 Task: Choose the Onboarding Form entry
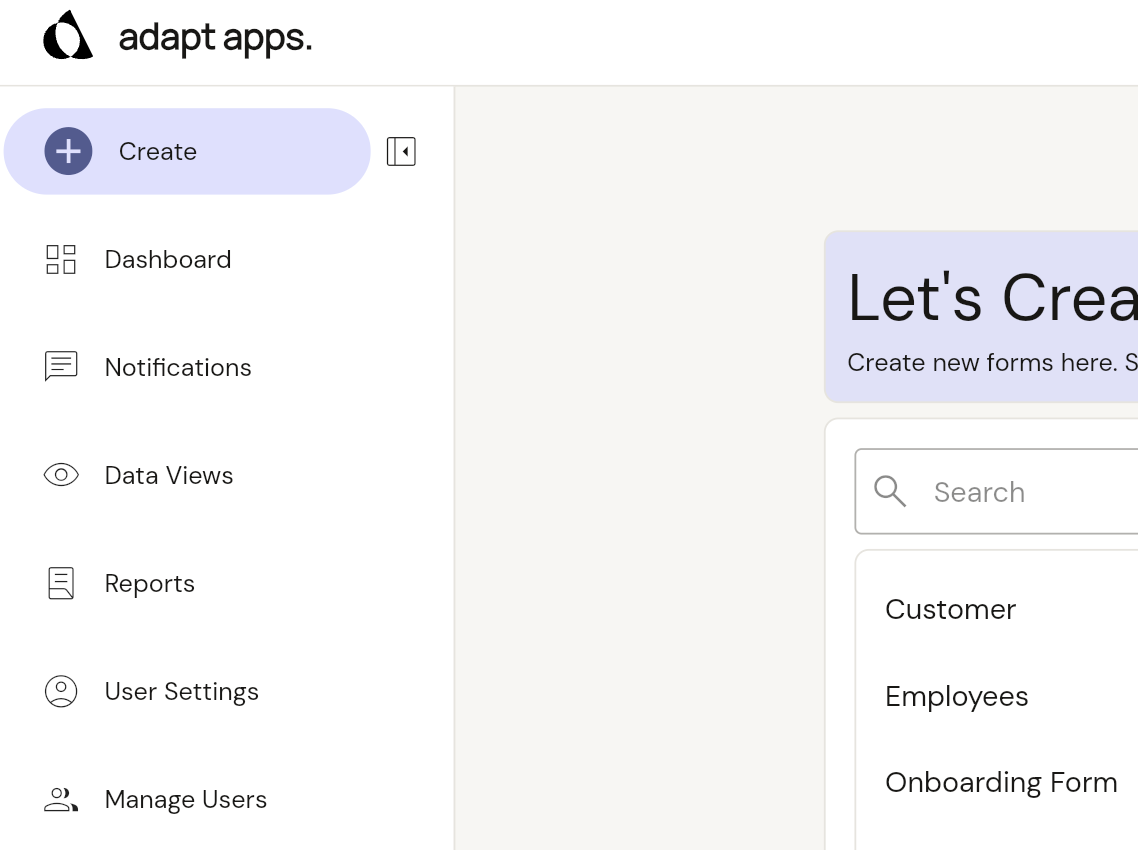click(x=1001, y=782)
